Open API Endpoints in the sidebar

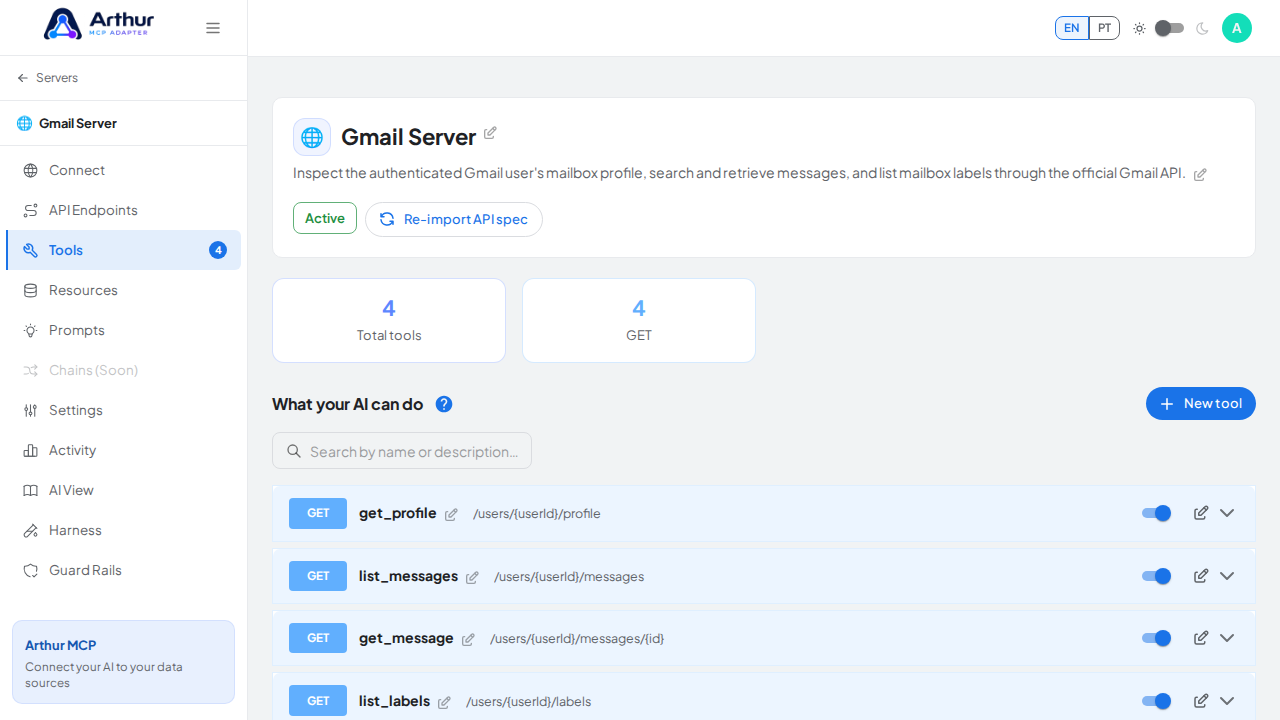click(124, 210)
